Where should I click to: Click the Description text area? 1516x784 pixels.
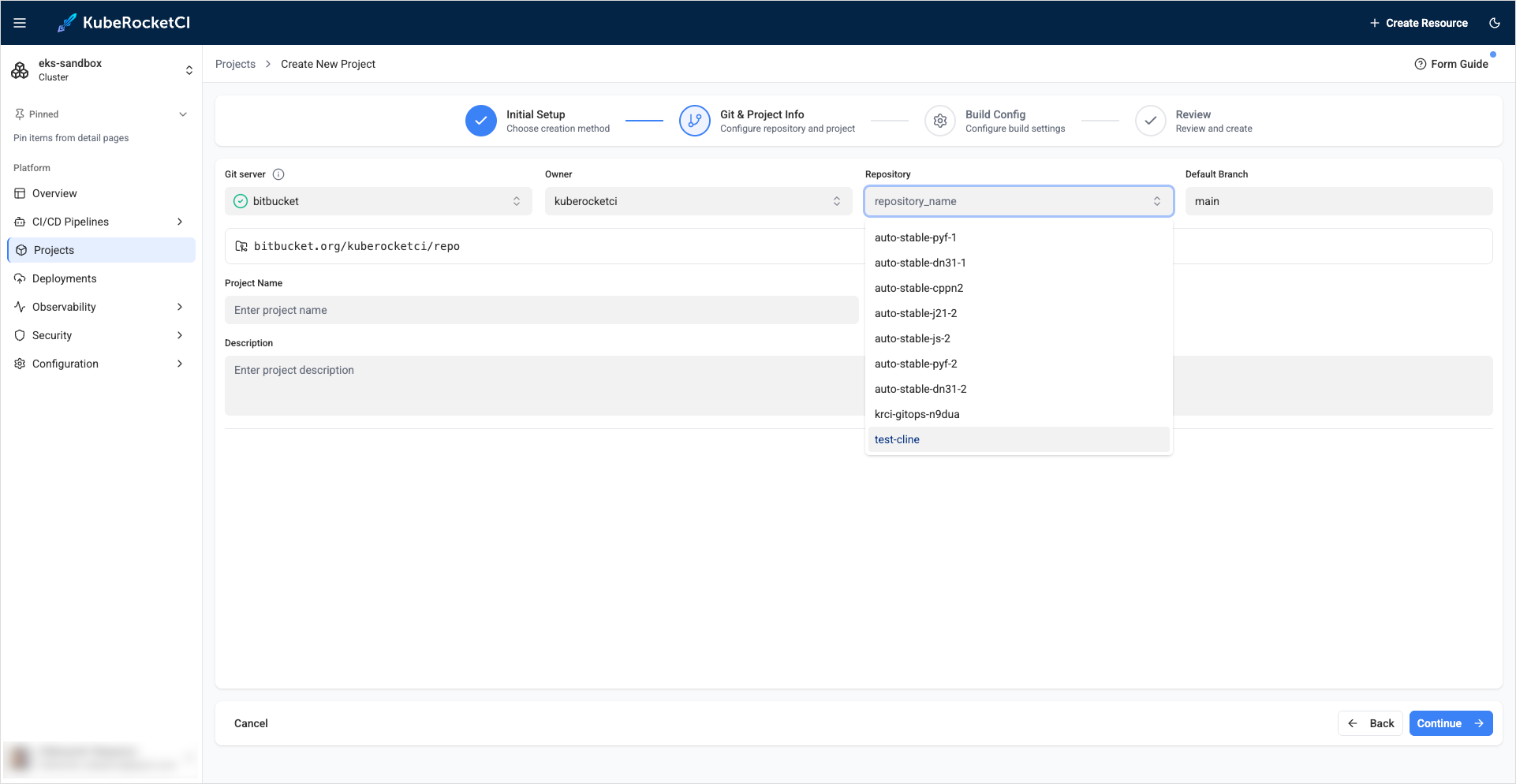(859, 386)
